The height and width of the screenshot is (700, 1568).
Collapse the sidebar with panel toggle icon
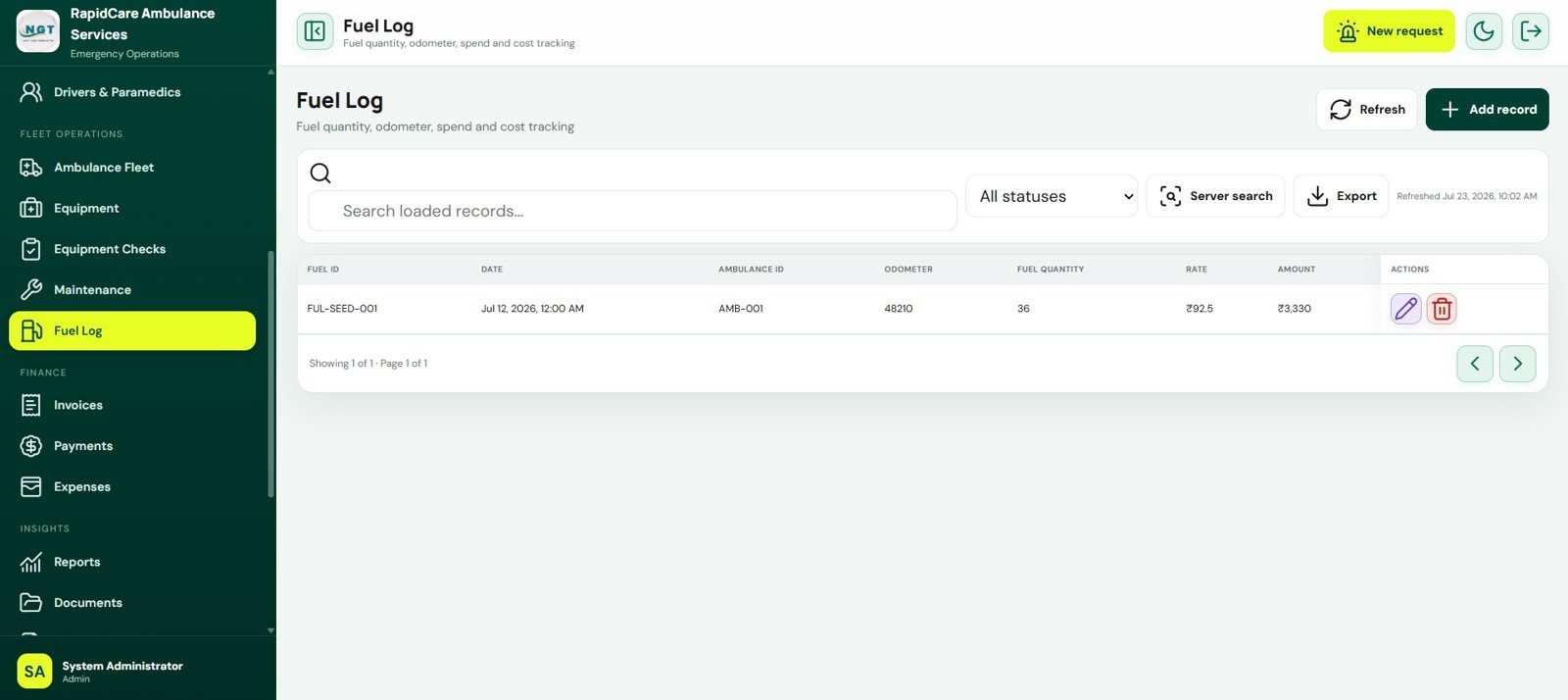tap(315, 31)
